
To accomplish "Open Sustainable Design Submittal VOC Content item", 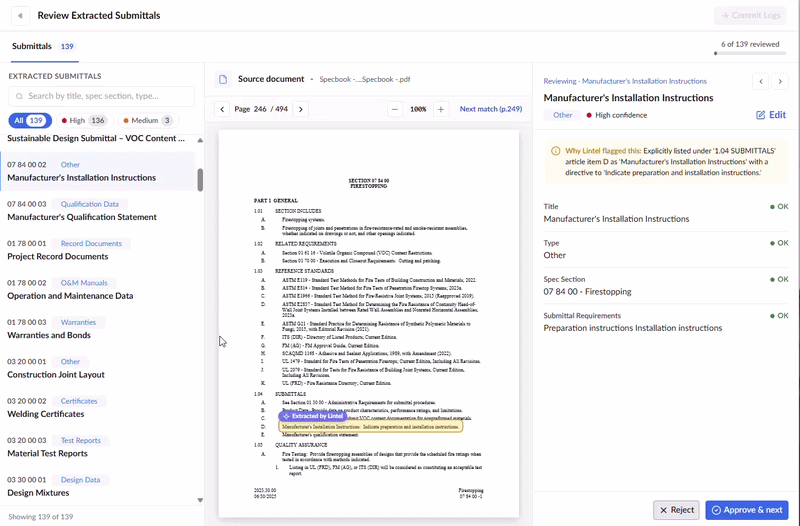I will point(96,138).
